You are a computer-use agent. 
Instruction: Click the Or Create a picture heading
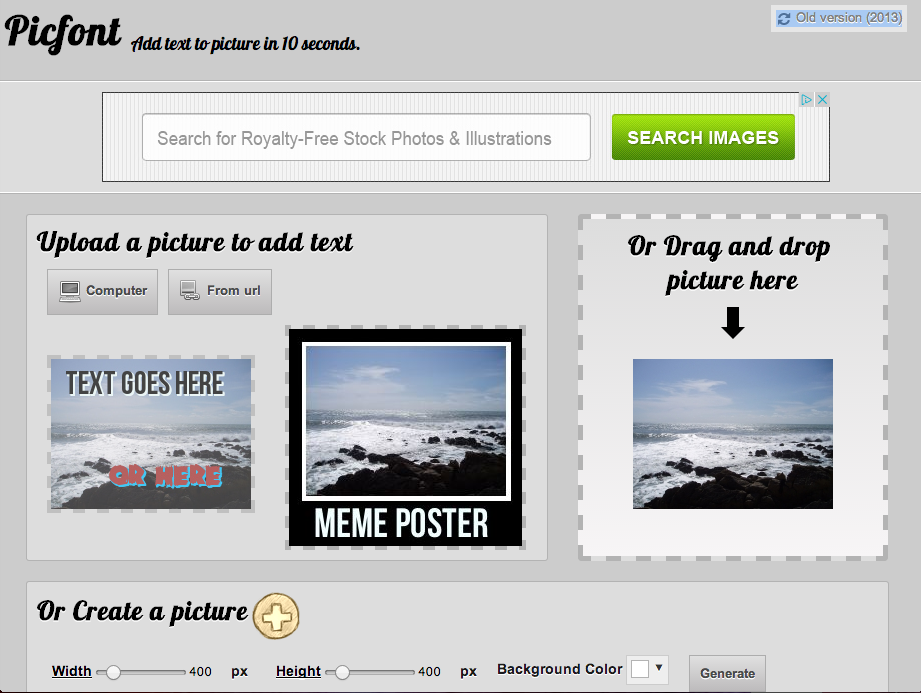(142, 611)
